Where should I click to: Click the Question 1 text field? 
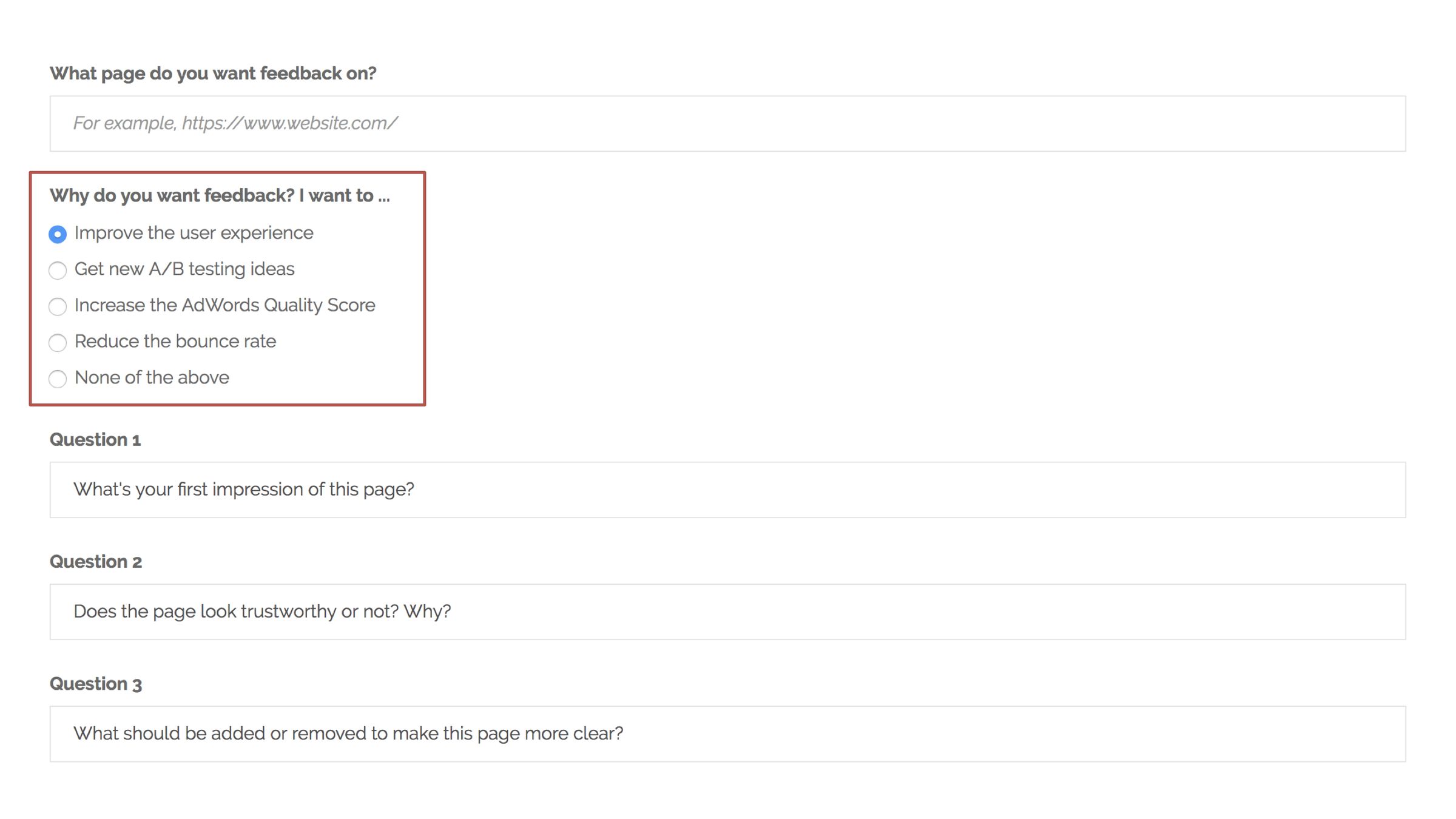pyautogui.click(x=728, y=489)
